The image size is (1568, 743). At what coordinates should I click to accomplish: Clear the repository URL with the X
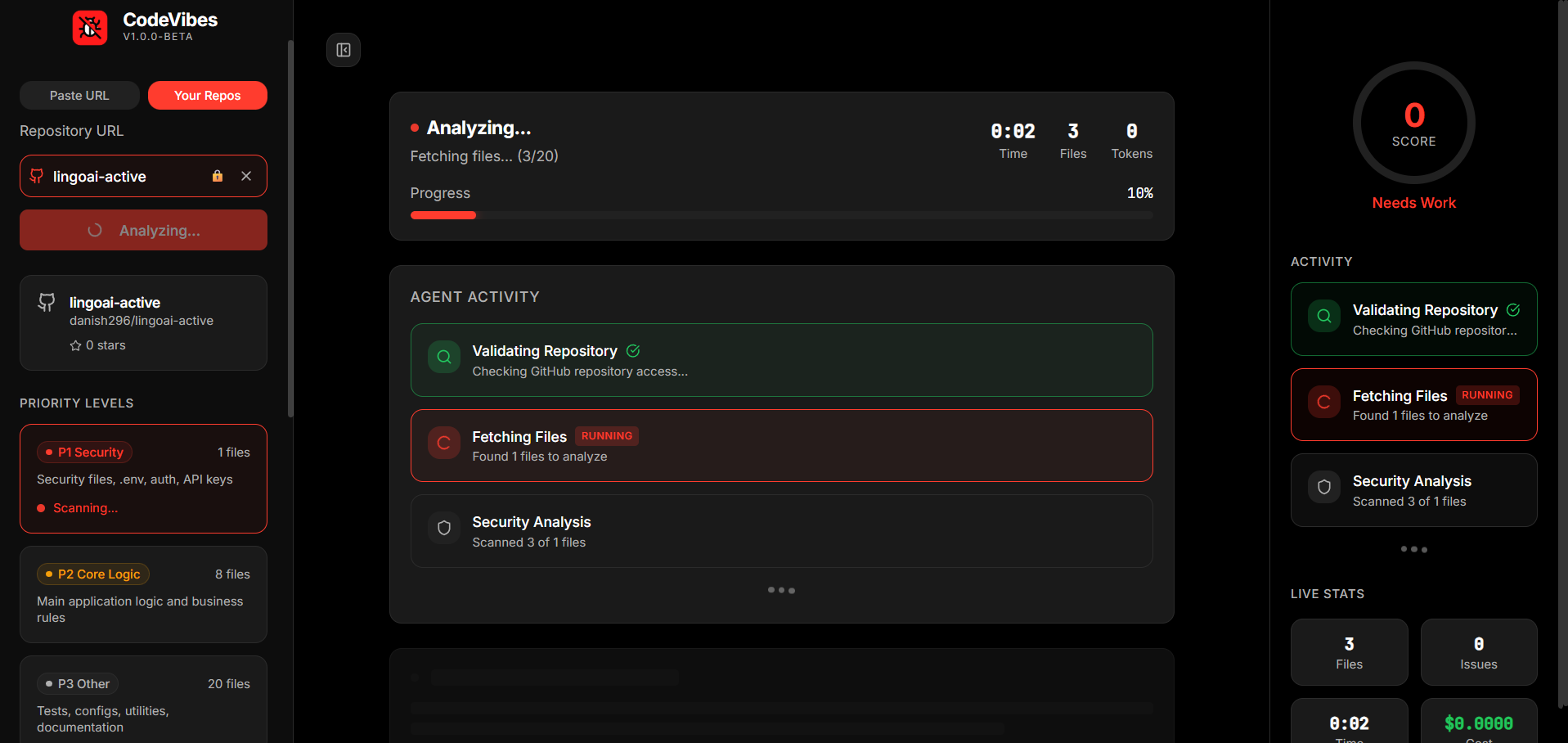(246, 176)
